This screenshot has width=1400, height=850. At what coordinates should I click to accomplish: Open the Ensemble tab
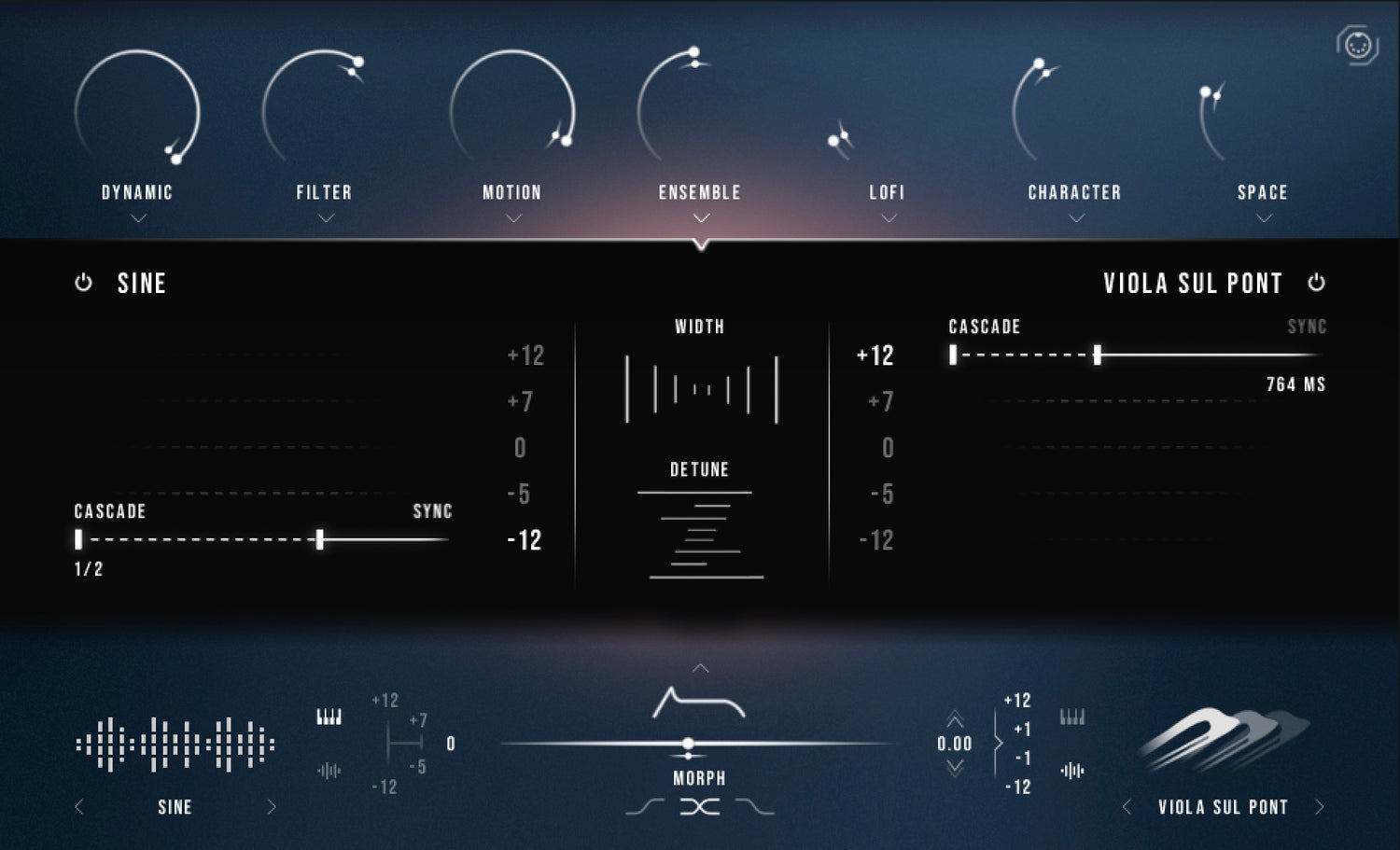coord(699,192)
